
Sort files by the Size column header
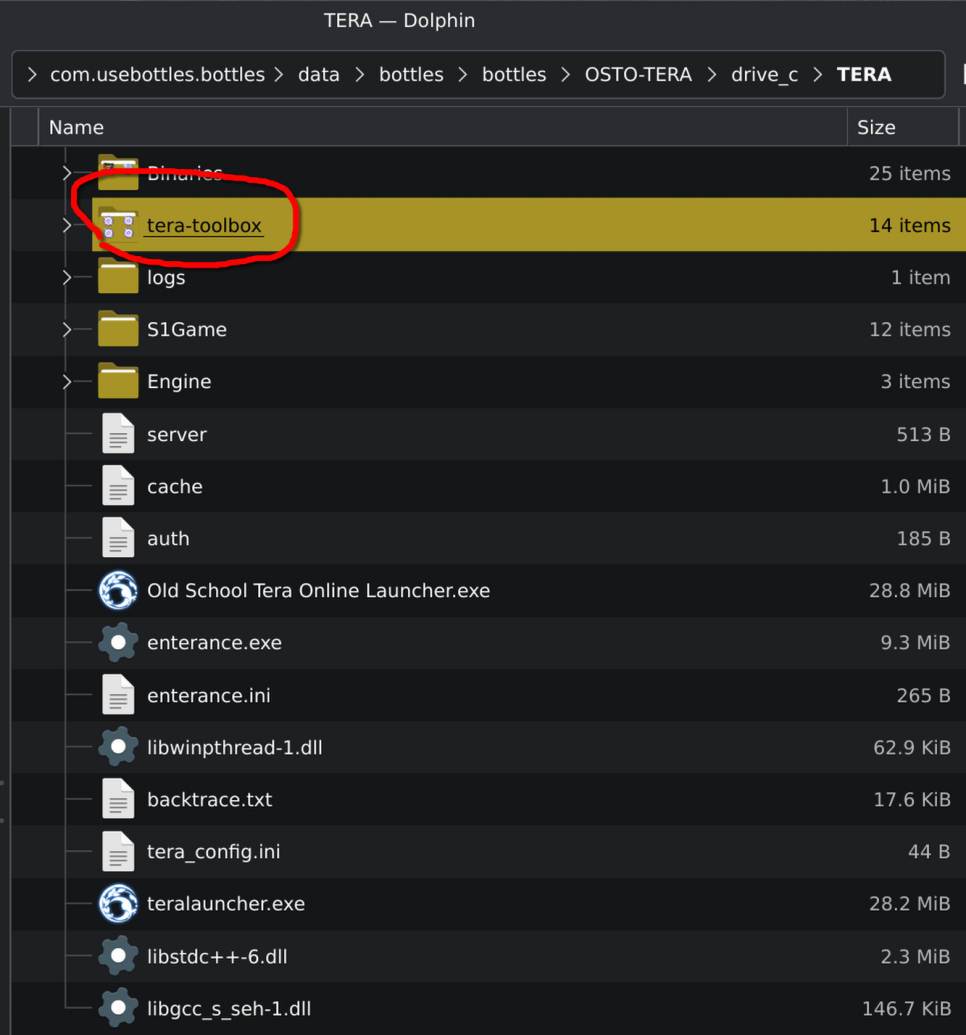876,127
